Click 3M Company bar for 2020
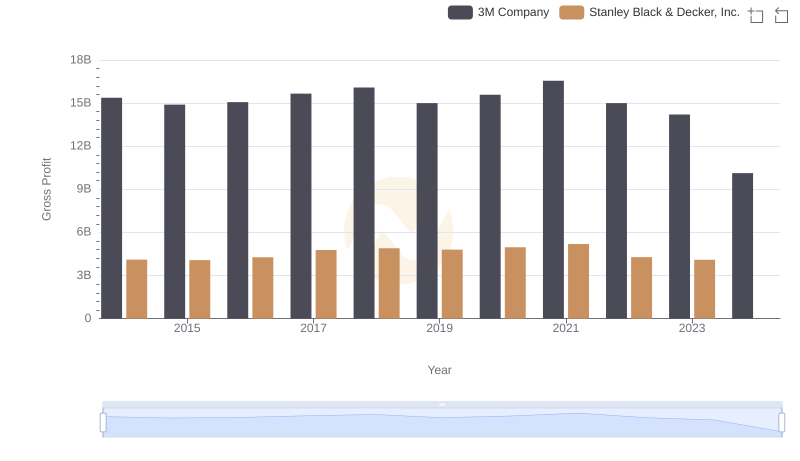The image size is (800, 461). click(x=490, y=207)
